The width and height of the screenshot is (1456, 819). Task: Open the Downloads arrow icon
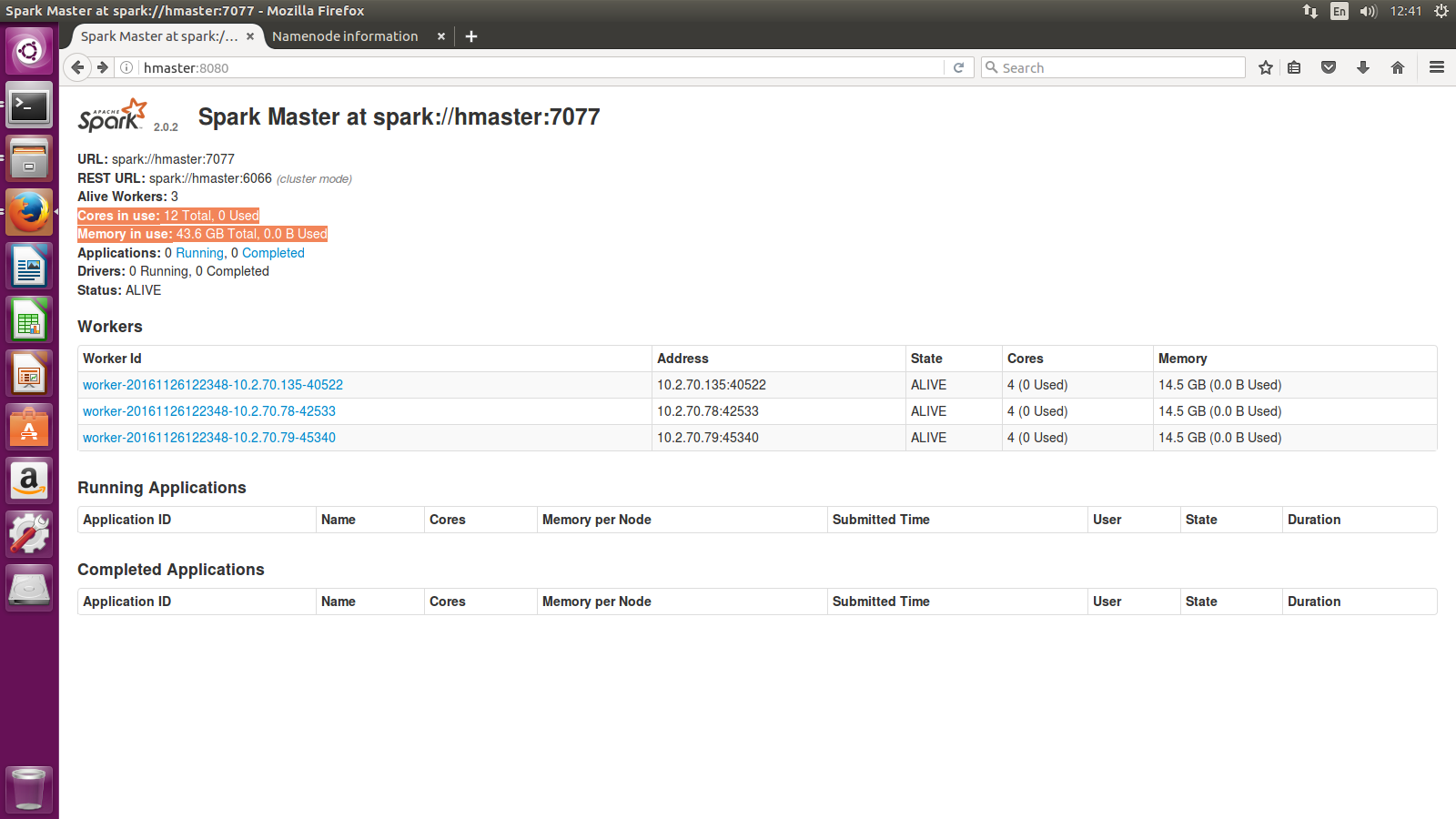(x=1363, y=67)
